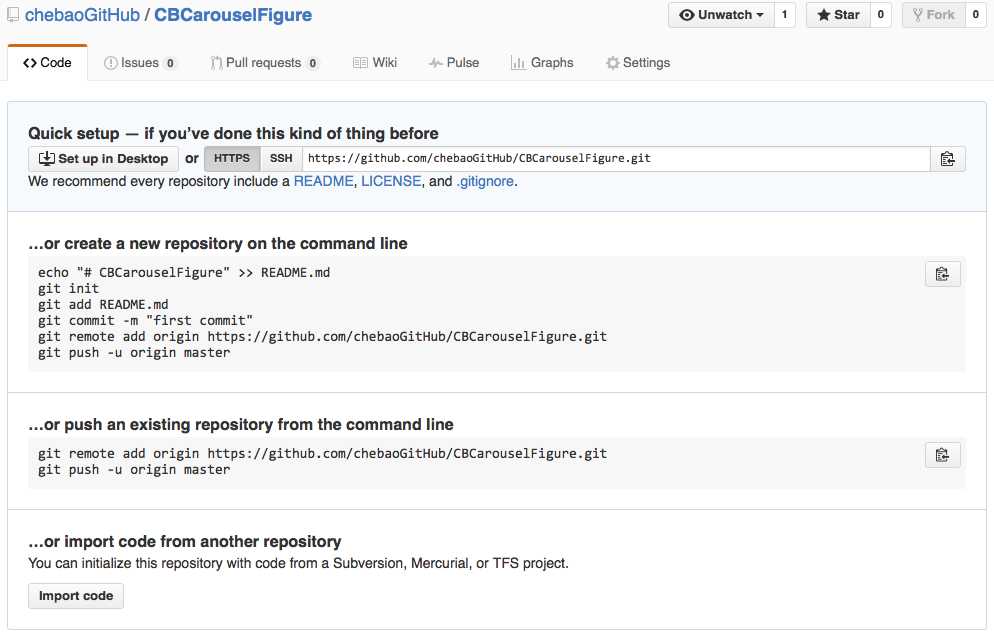The width and height of the screenshot is (994, 636).
Task: Click the Graphs bar chart icon
Action: pyautogui.click(x=518, y=63)
